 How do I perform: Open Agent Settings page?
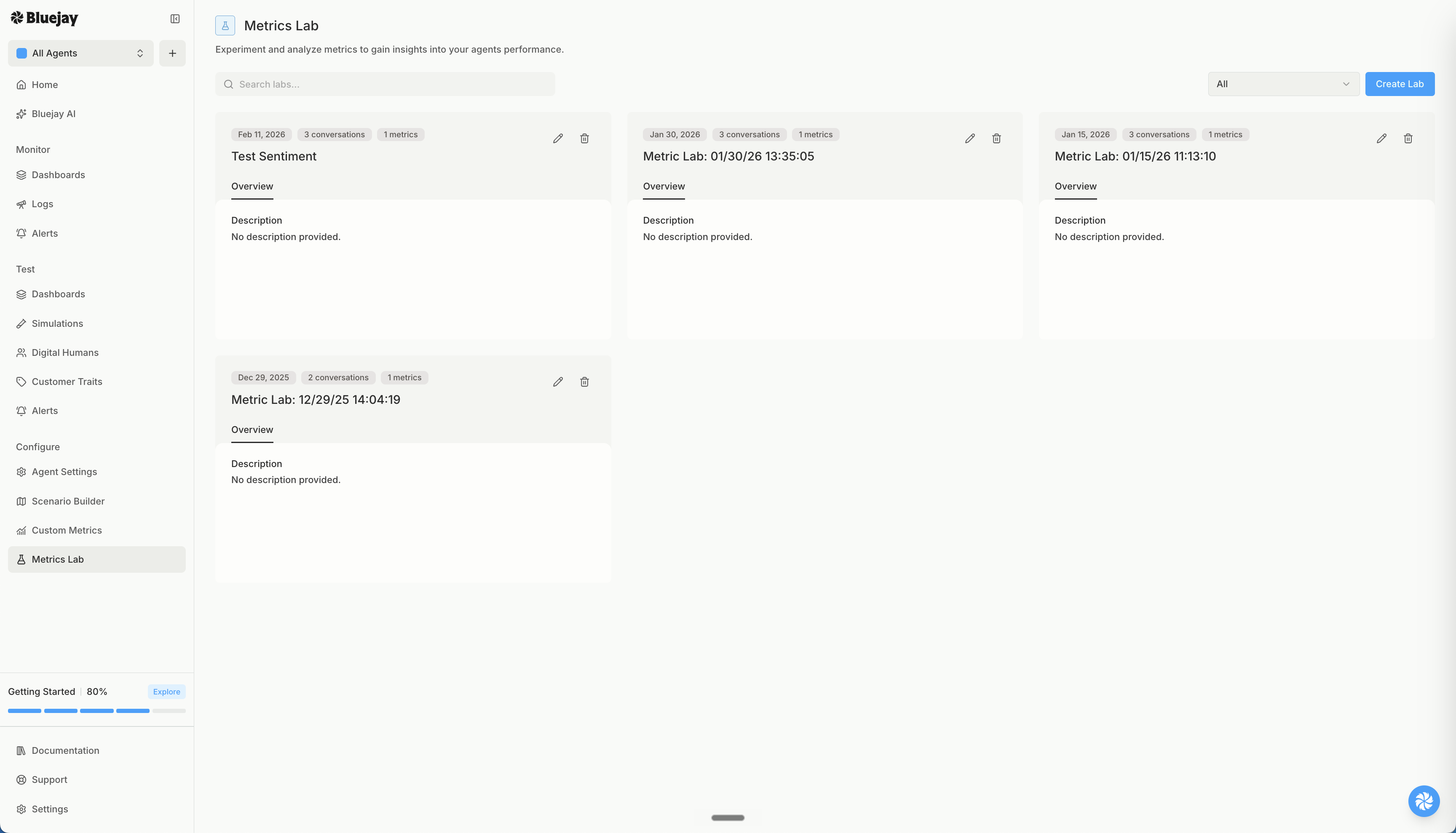[97, 472]
